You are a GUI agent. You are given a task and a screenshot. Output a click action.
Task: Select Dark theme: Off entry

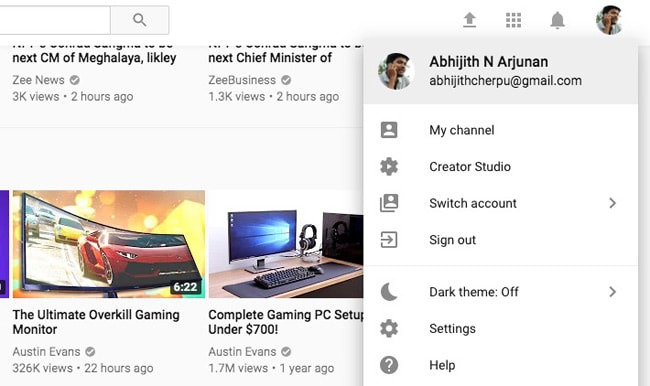501,292
